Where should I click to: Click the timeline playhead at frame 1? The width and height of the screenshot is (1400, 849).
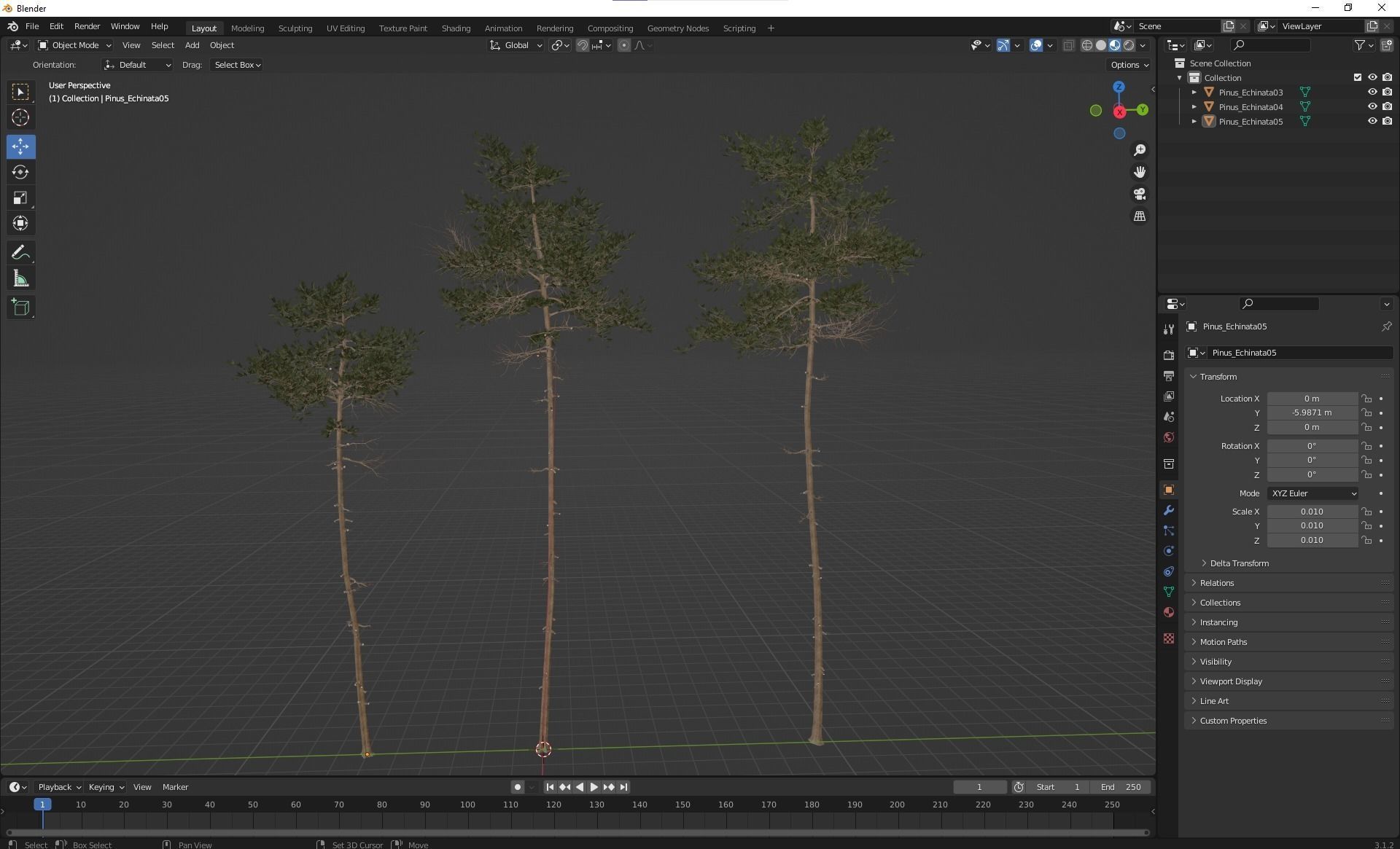click(x=42, y=805)
